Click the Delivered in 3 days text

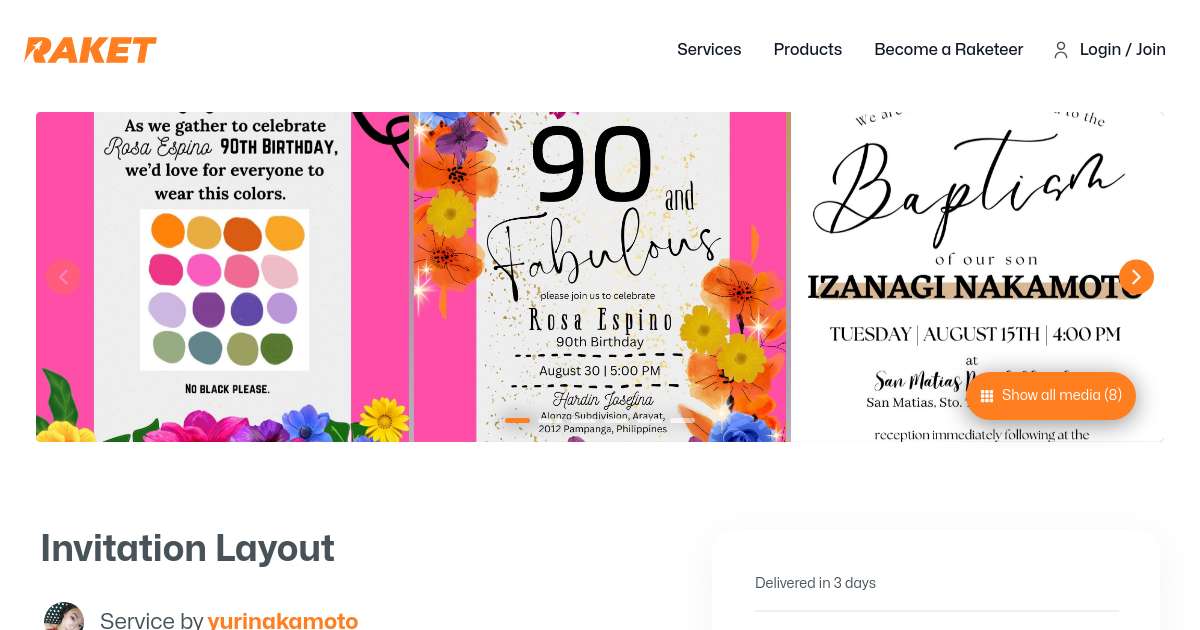(x=815, y=583)
